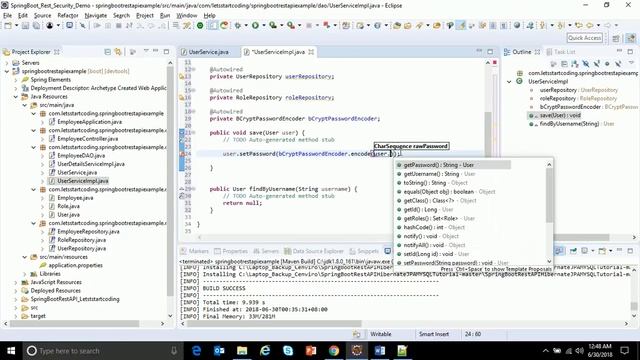
Task: Click the Boot Dashboard green circle icon
Action: [x=200, y=25]
